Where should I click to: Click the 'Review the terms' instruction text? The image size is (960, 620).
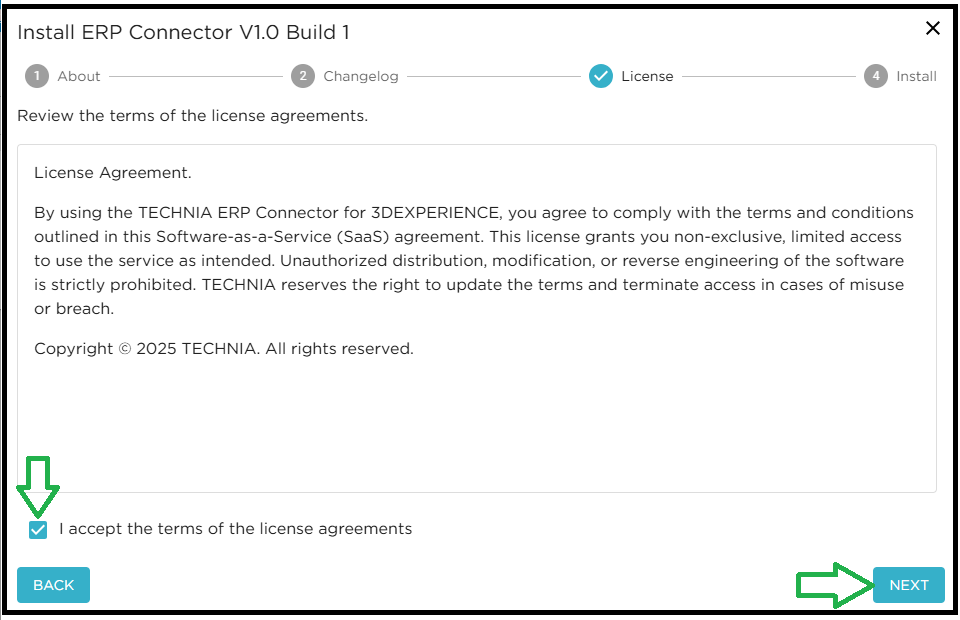pyautogui.click(x=192, y=116)
